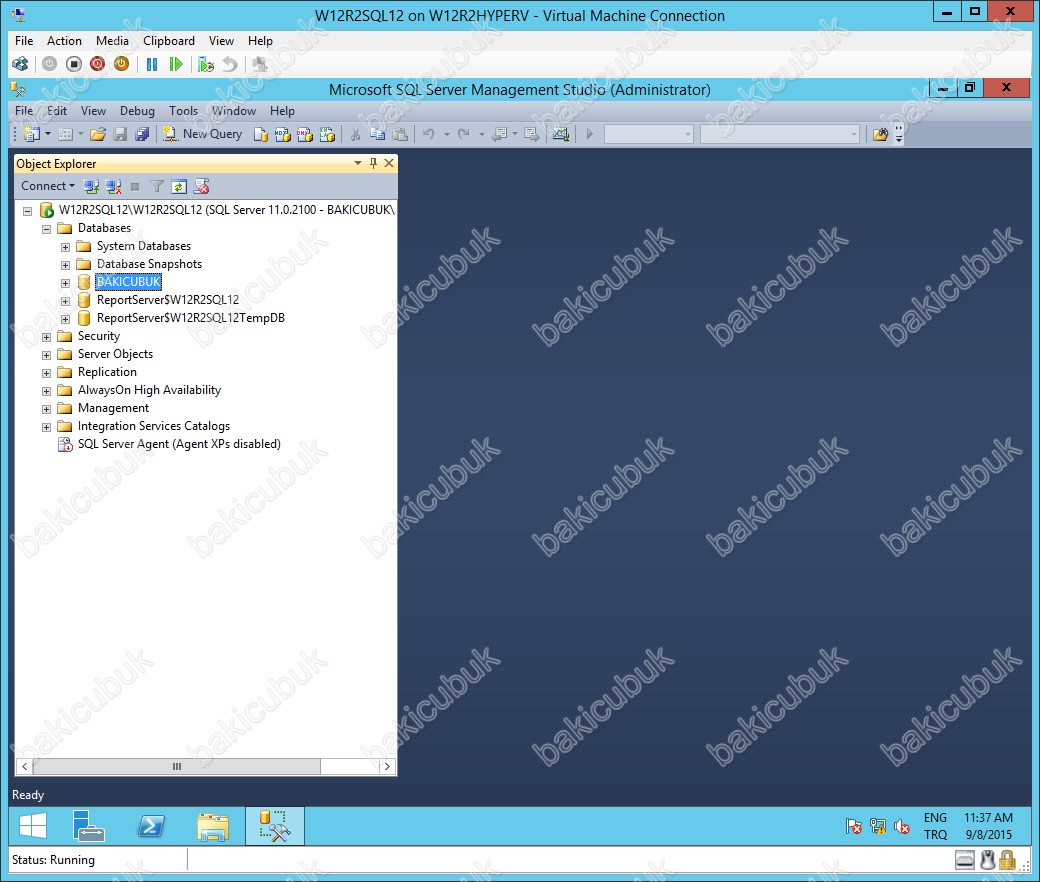Viewport: 1040px width, 882px height.
Task: Click the Enhanced Session icon in VM toolbar
Action: (260, 64)
